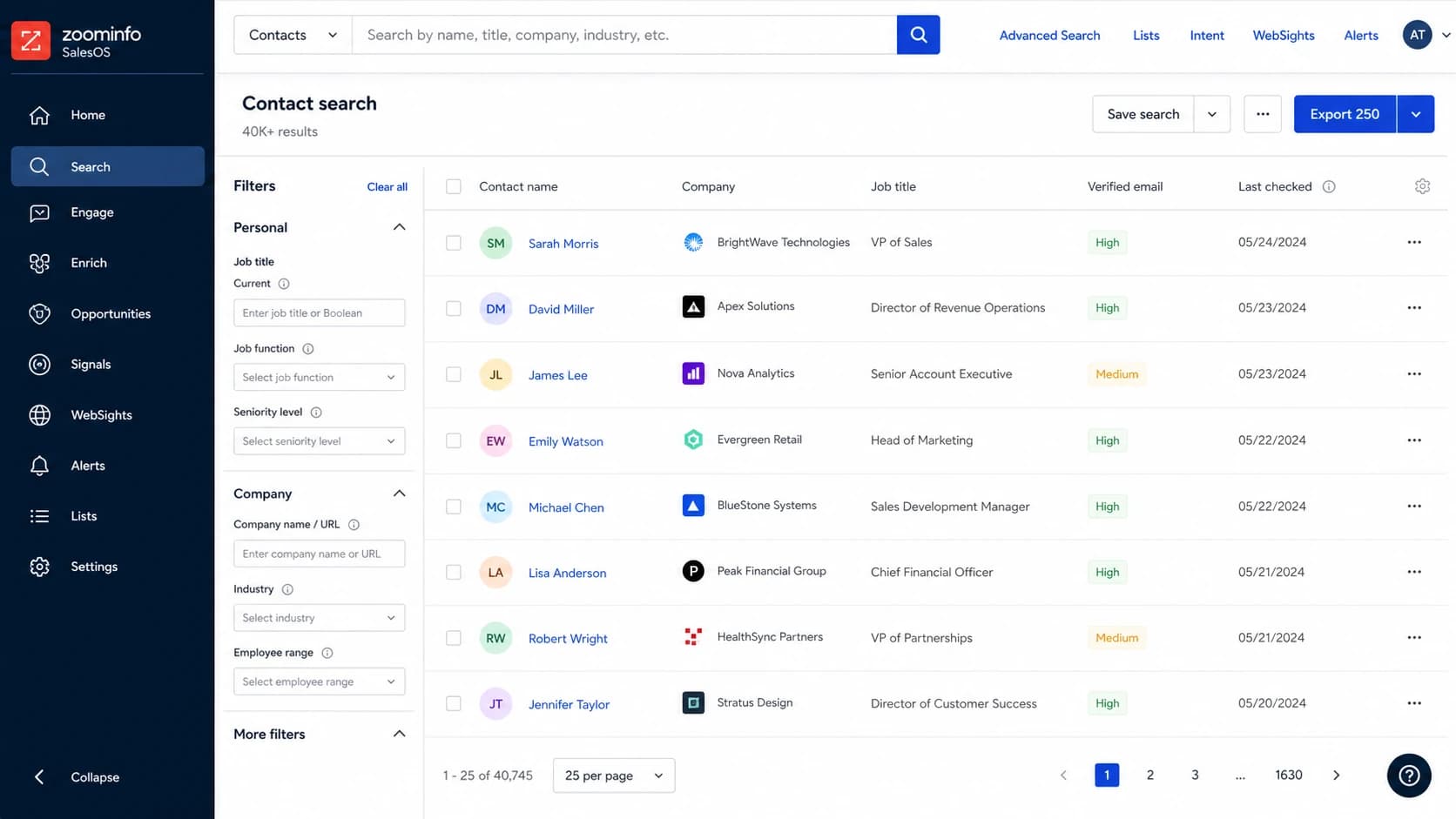Viewport: 1456px width, 819px height.
Task: Click the AT user avatar
Action: point(1417,35)
